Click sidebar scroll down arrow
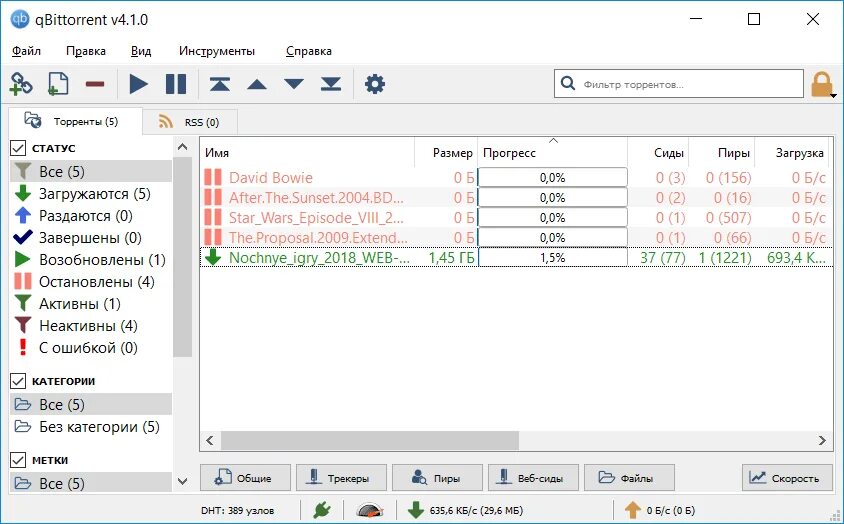 [182, 481]
